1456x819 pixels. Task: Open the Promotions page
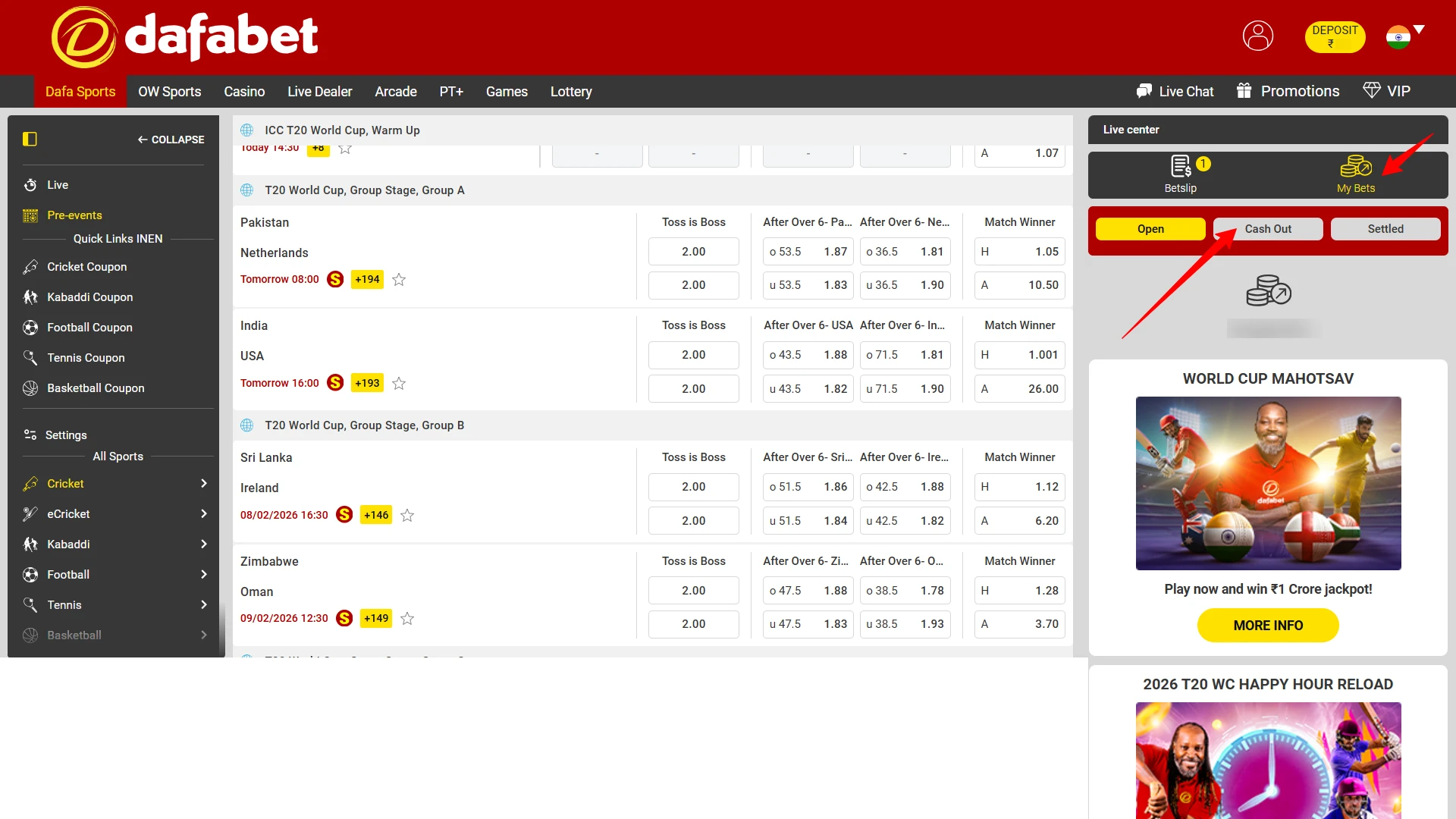point(1287,91)
